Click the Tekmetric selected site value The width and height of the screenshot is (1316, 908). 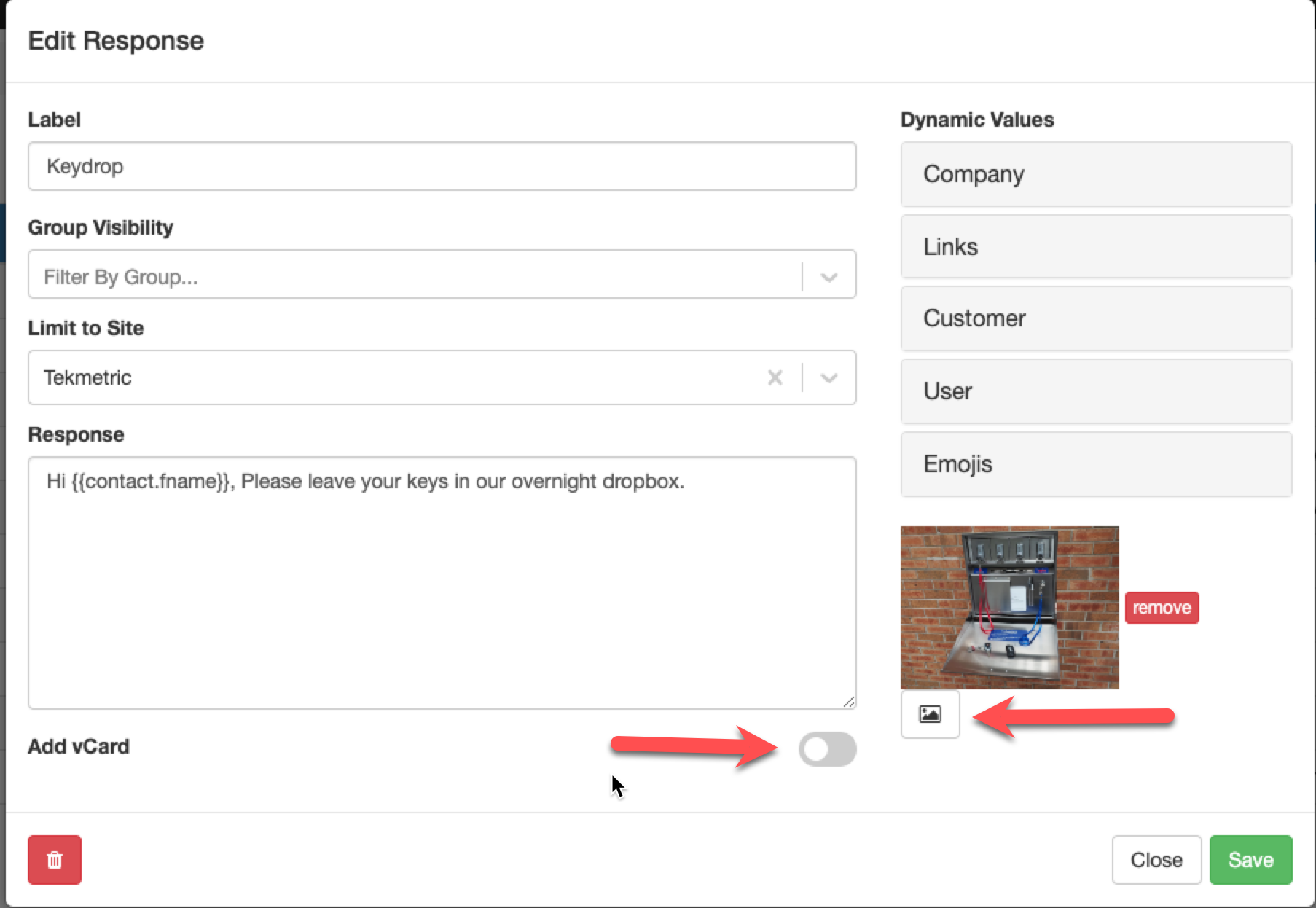(87, 377)
